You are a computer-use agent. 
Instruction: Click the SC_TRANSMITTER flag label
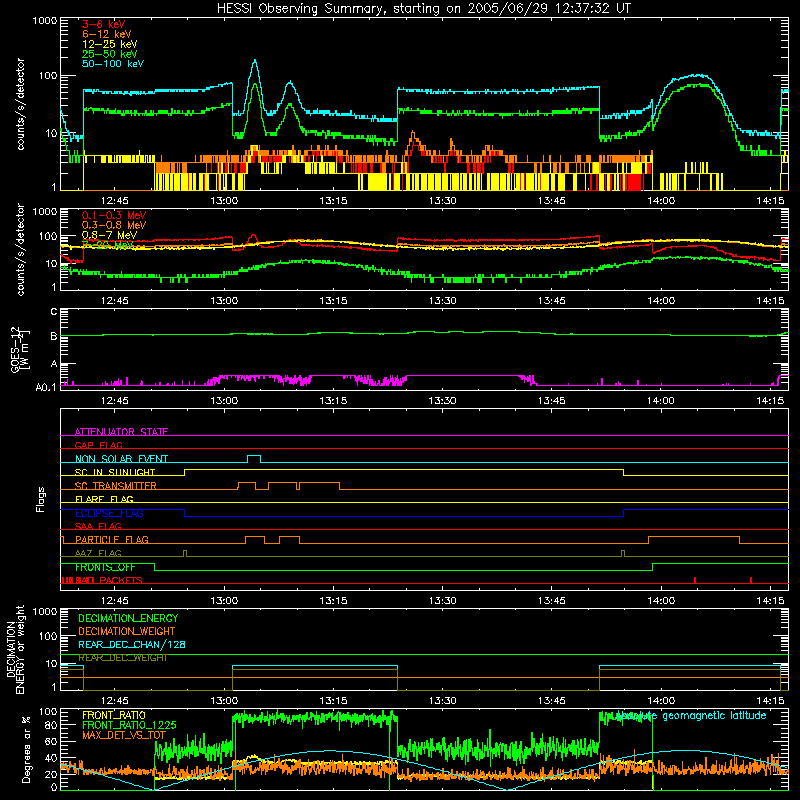click(x=116, y=486)
